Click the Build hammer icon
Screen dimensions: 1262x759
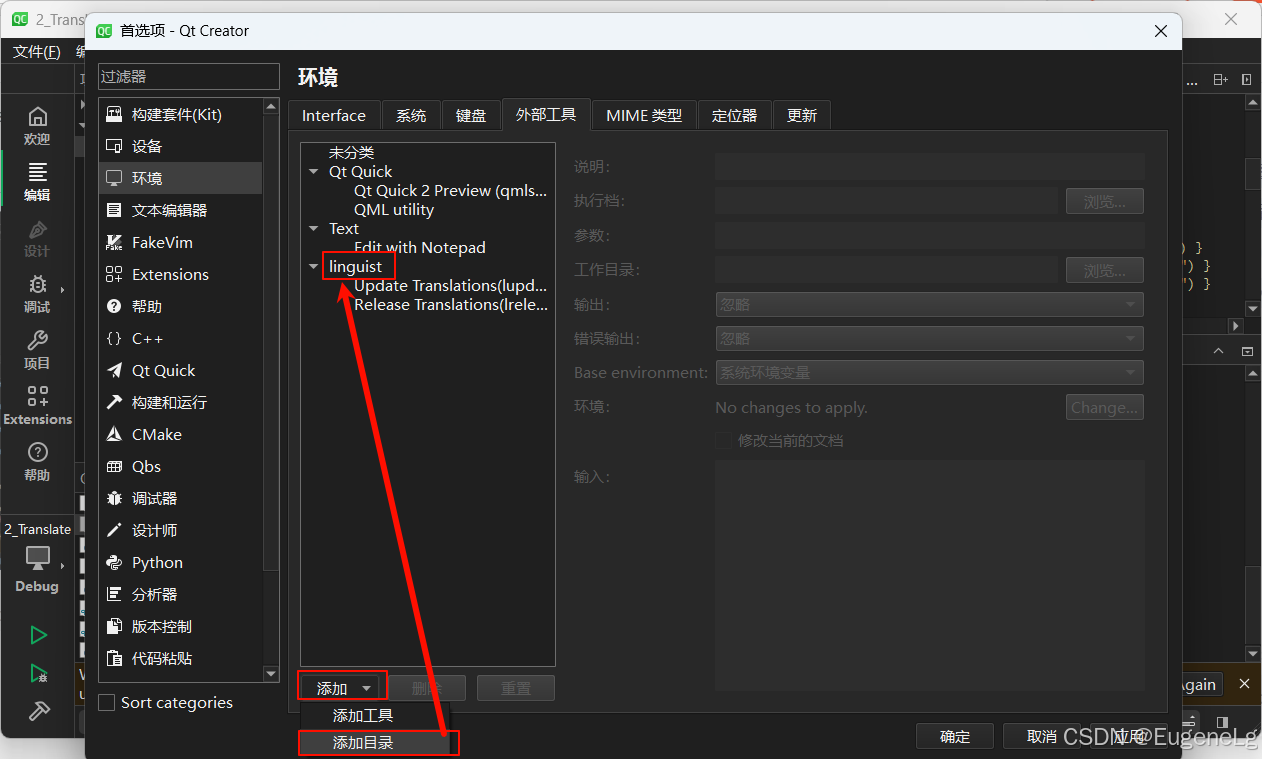(38, 711)
